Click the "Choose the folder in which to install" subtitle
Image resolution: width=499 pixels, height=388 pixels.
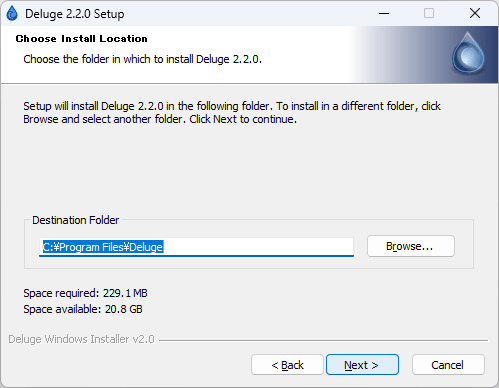click(142, 59)
